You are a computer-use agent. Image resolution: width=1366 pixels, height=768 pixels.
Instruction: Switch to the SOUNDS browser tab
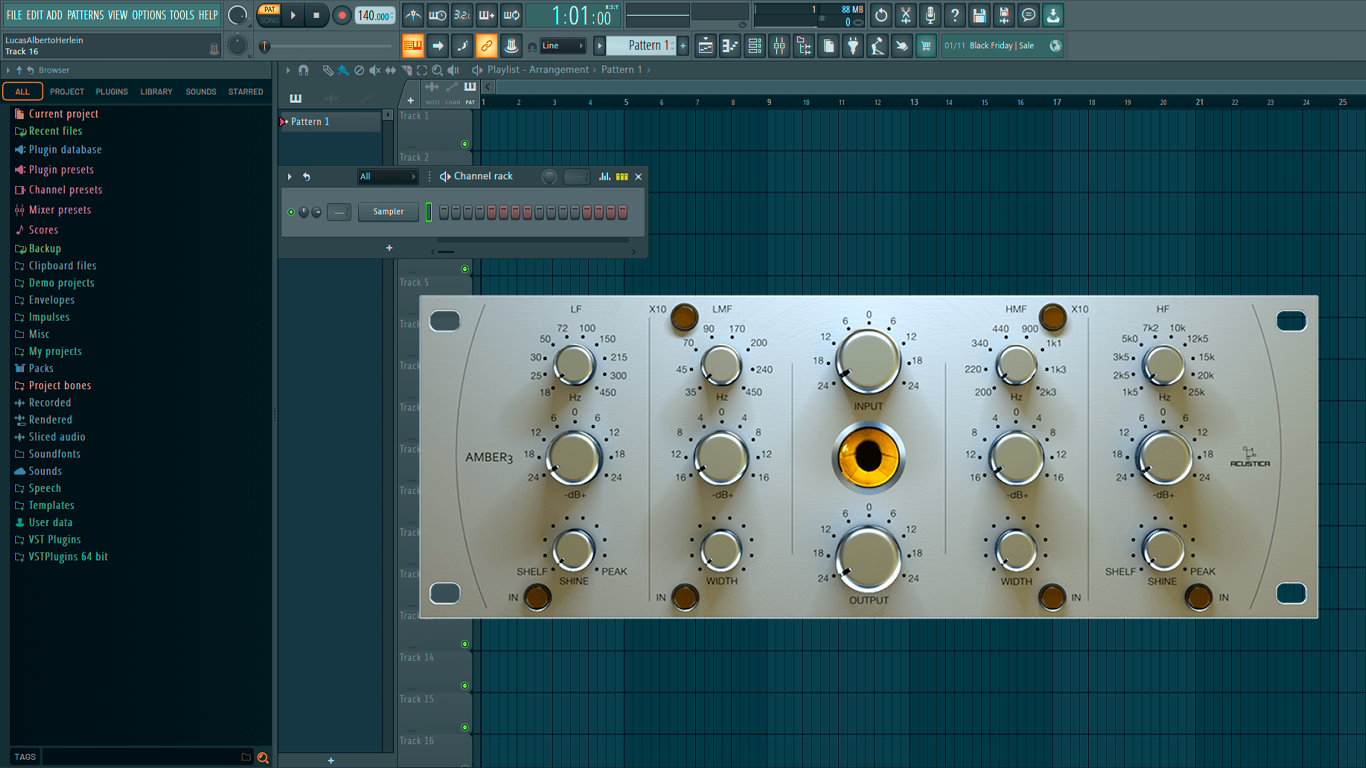point(201,92)
